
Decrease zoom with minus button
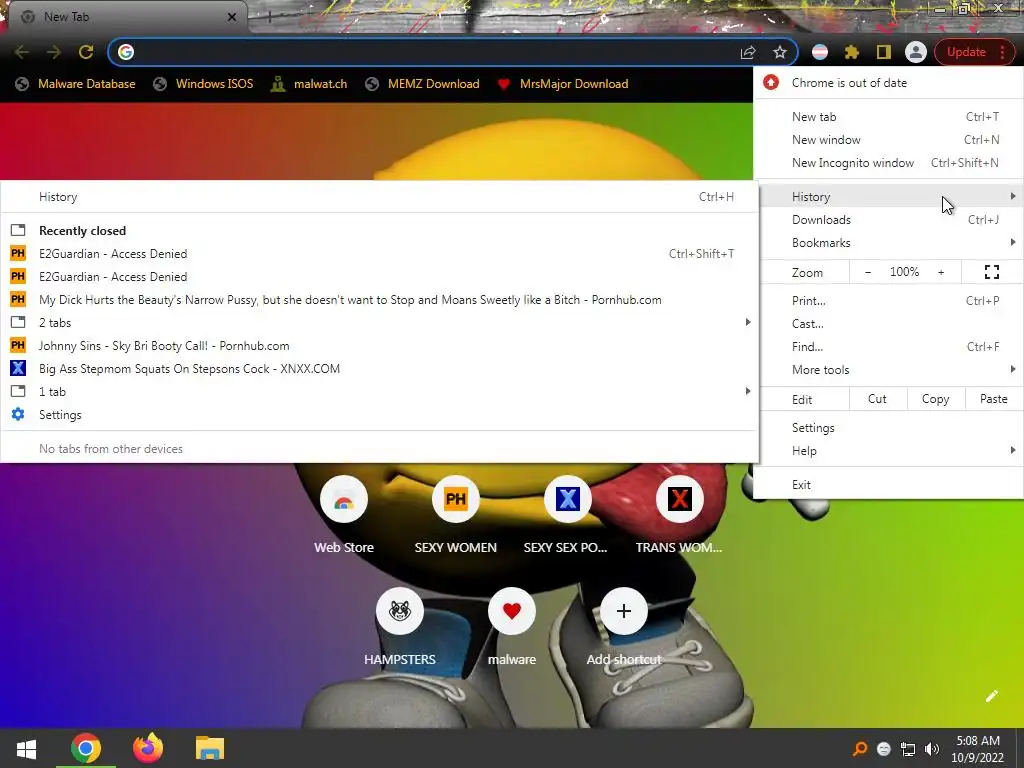coord(867,272)
